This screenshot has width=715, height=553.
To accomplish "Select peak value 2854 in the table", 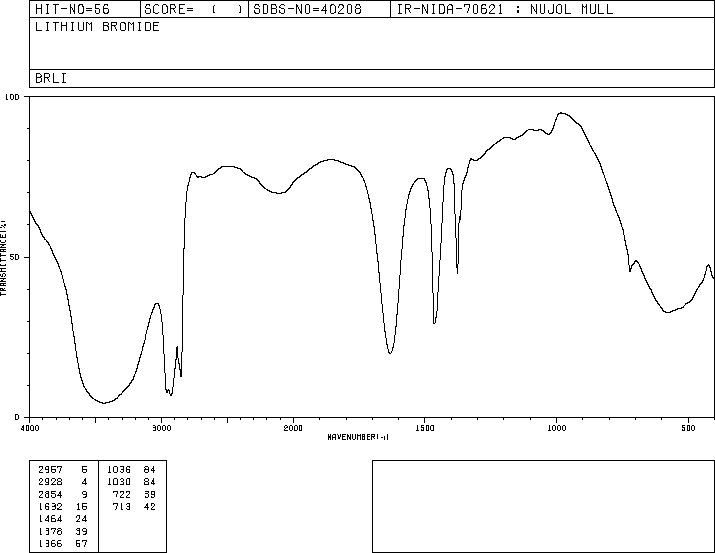I will [50, 494].
